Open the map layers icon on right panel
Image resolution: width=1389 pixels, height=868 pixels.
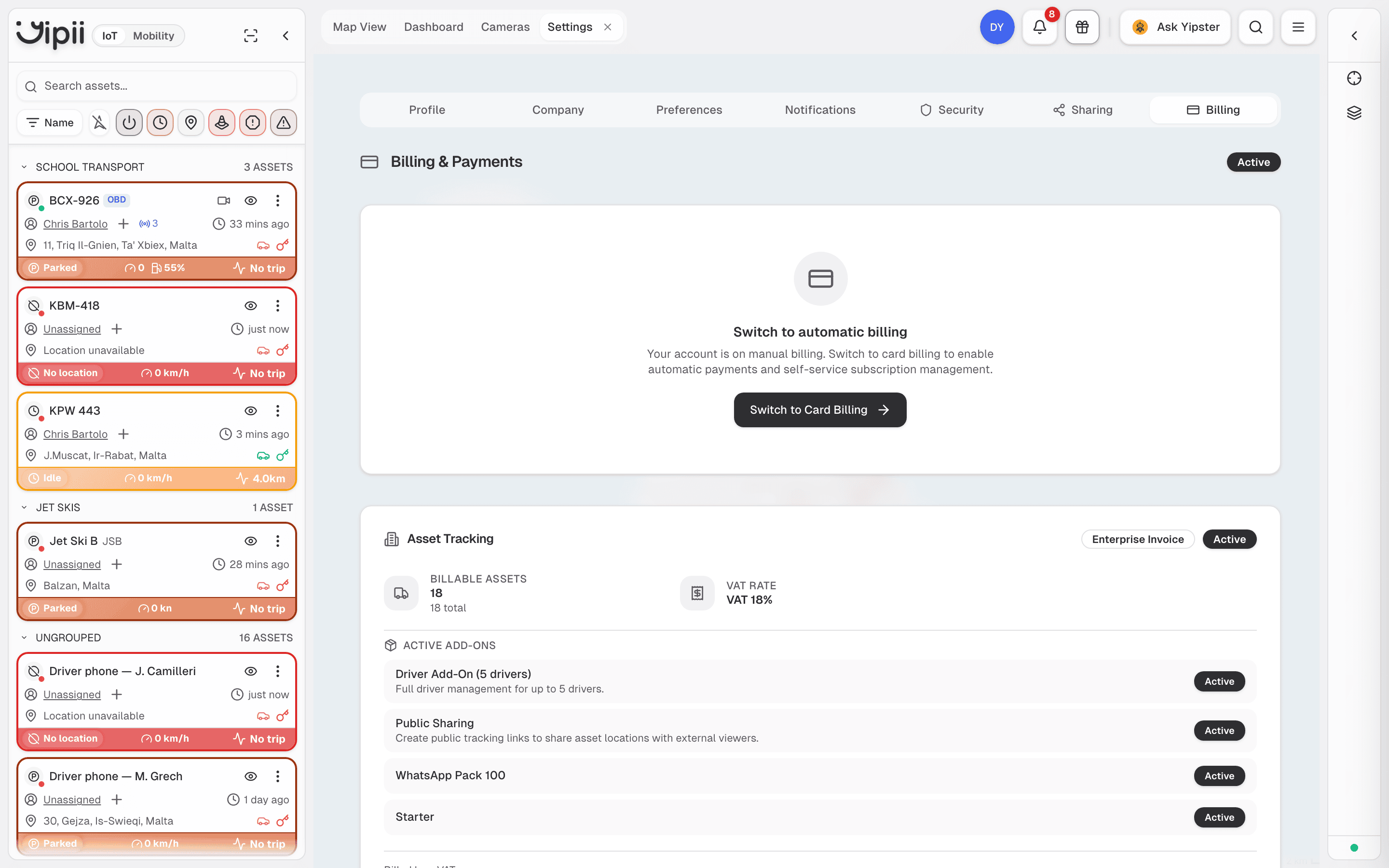point(1354,112)
